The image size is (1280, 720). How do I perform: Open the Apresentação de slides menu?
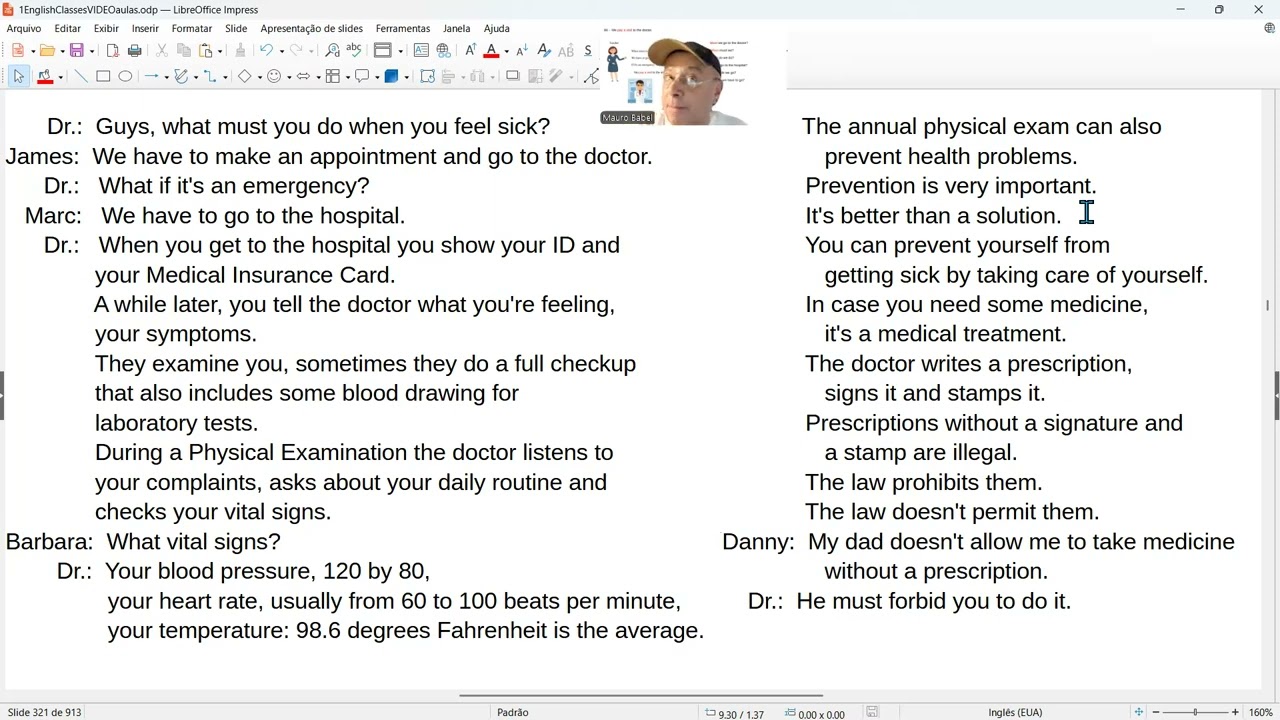click(x=312, y=29)
